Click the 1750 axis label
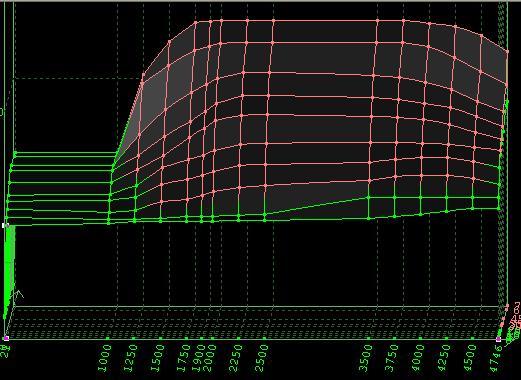 click(x=184, y=358)
